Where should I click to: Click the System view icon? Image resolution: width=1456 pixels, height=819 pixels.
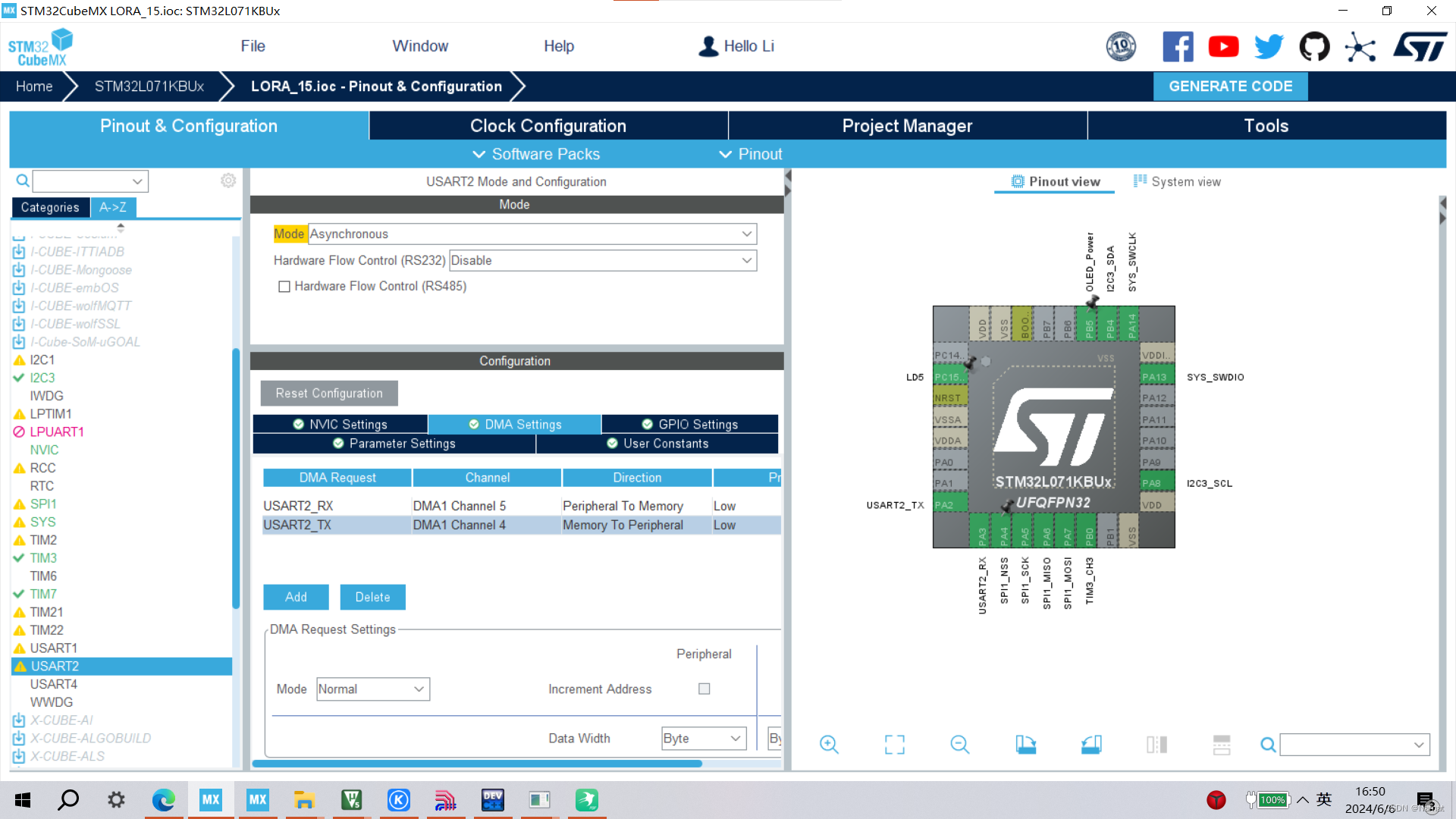1178,181
